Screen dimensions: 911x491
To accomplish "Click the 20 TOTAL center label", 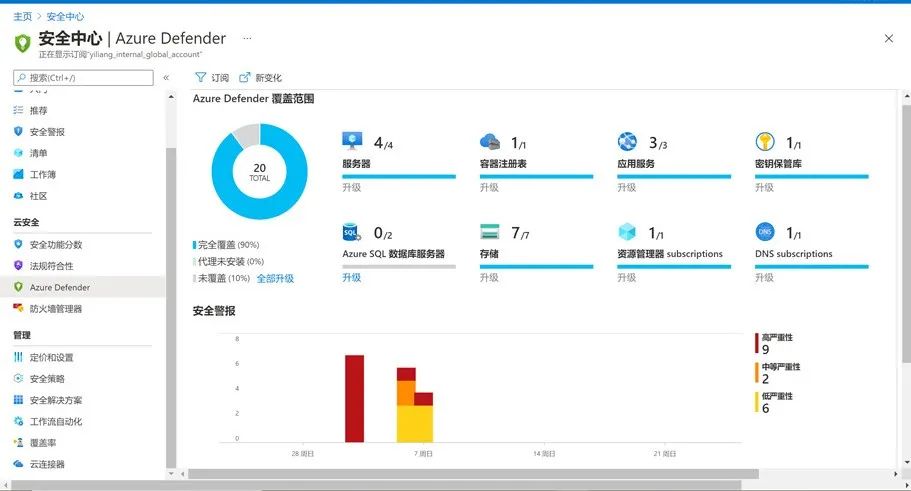I will 260,171.
